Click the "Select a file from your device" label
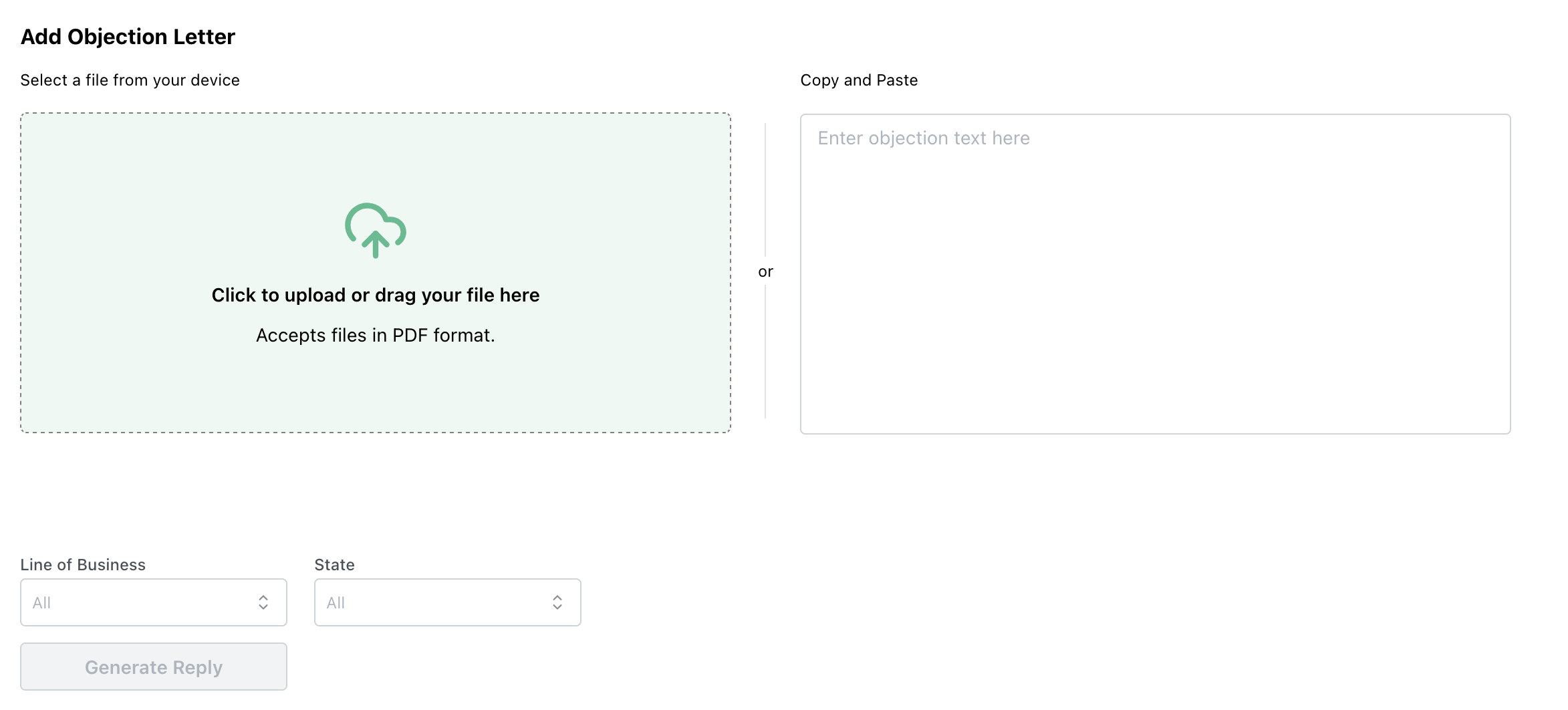The image size is (1568, 710). pyautogui.click(x=130, y=80)
